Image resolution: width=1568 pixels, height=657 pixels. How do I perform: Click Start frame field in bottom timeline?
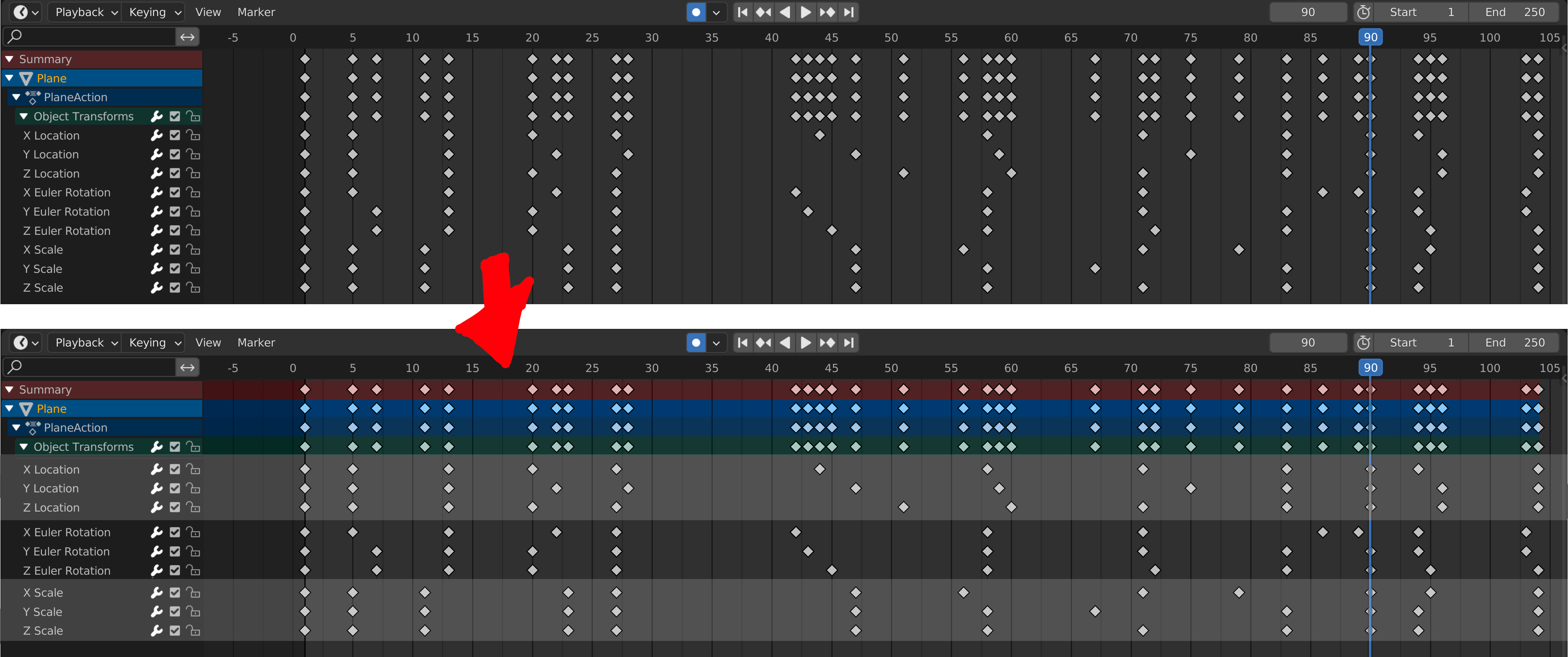click(x=1422, y=343)
